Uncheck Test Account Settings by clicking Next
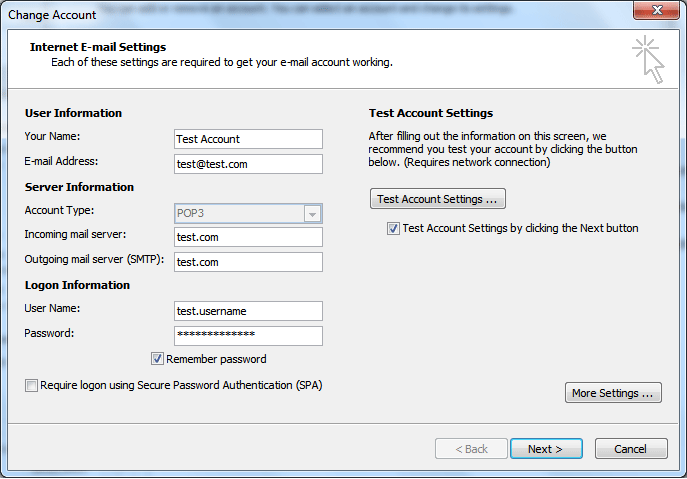Screen dimensions: 687x479 (394, 228)
